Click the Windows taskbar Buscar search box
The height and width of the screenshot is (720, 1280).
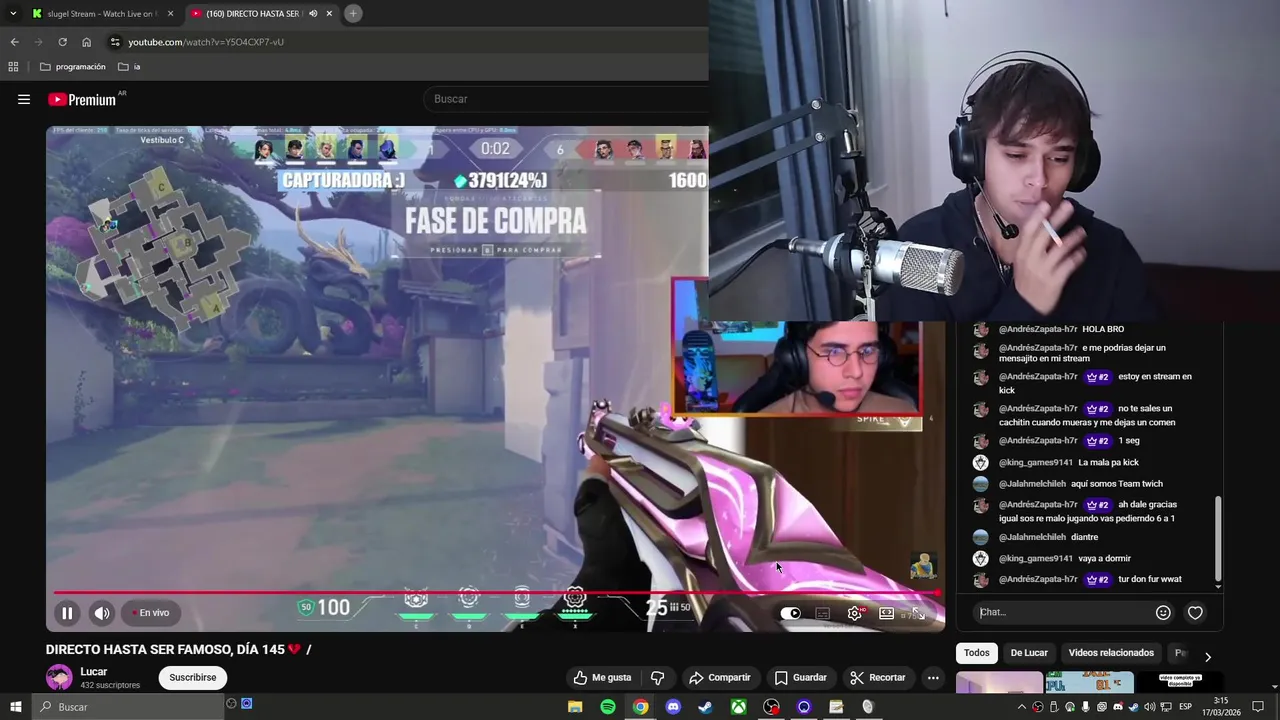pyautogui.click(x=128, y=707)
